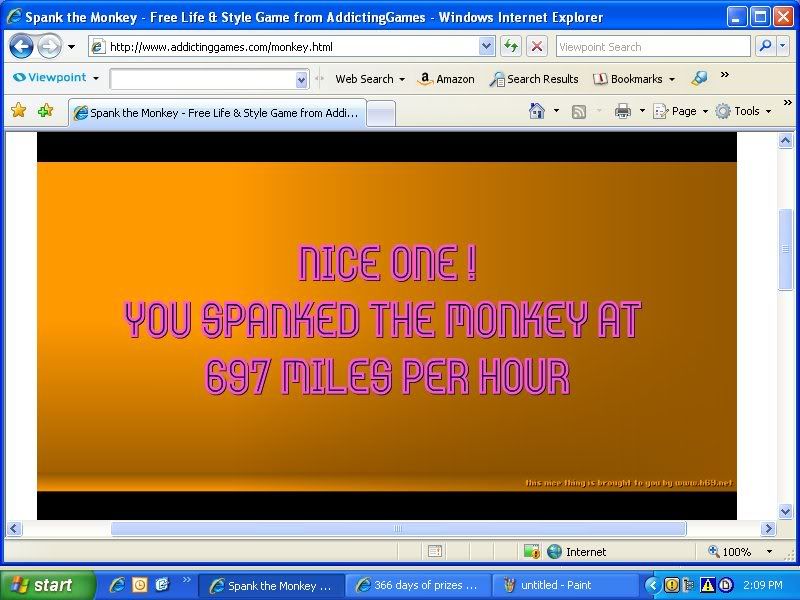
Task: Open the Tools menu dropdown
Action: coord(745,111)
